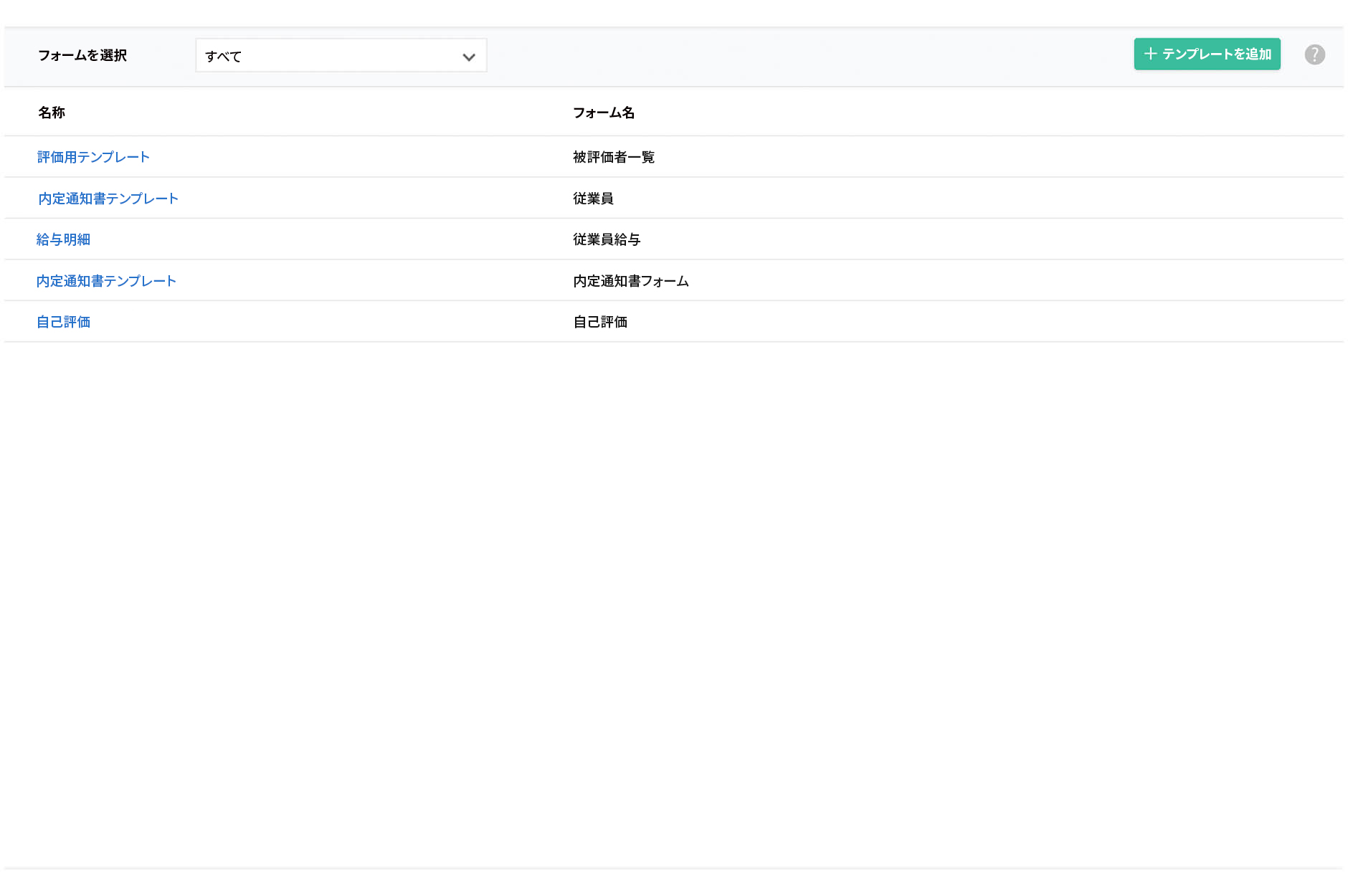
Task: Click the plus icon on the add template button
Action: click(1151, 54)
